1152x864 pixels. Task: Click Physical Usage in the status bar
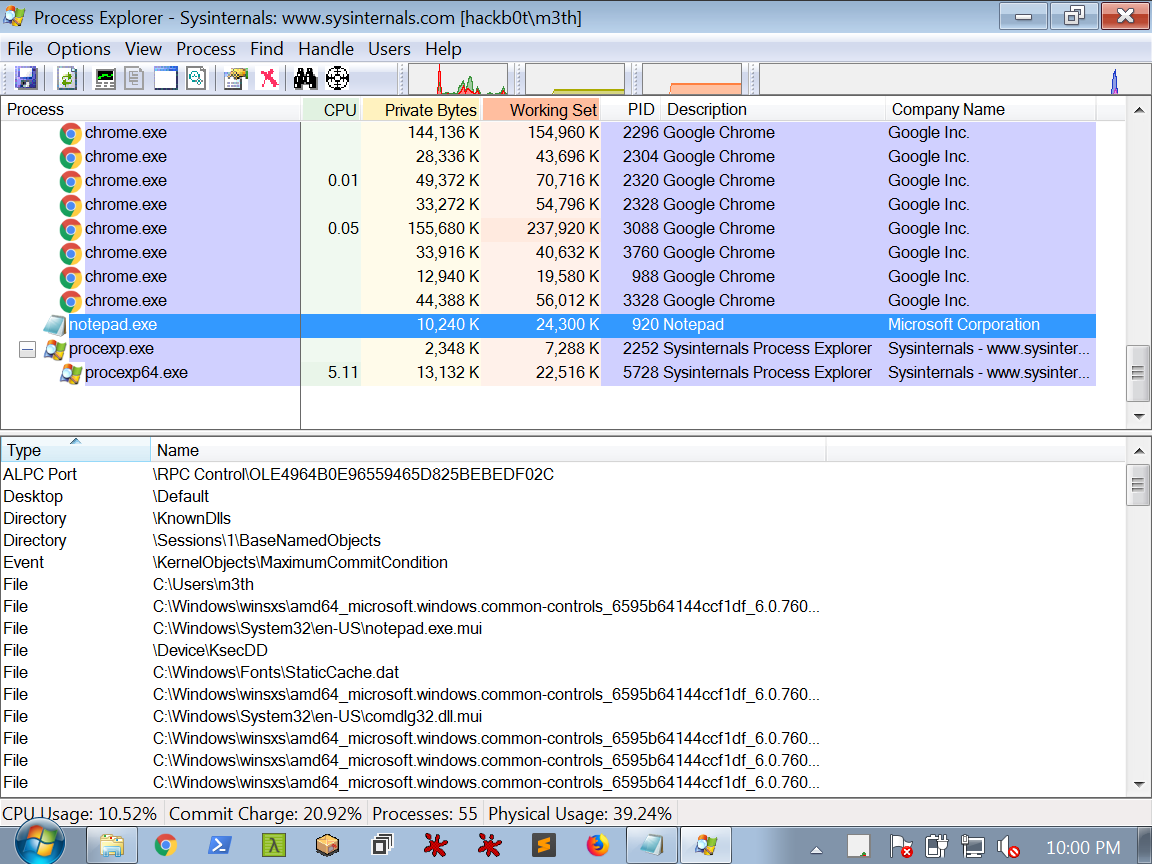(580, 814)
